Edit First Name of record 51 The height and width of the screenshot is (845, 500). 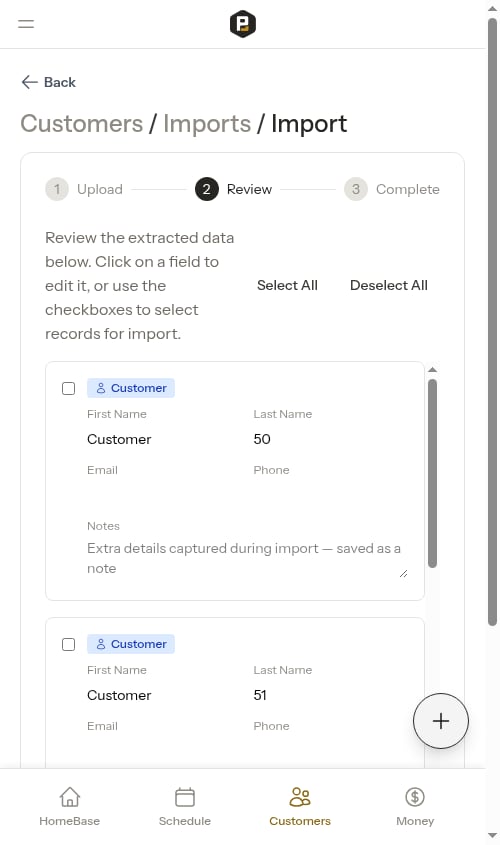[x=164, y=695]
